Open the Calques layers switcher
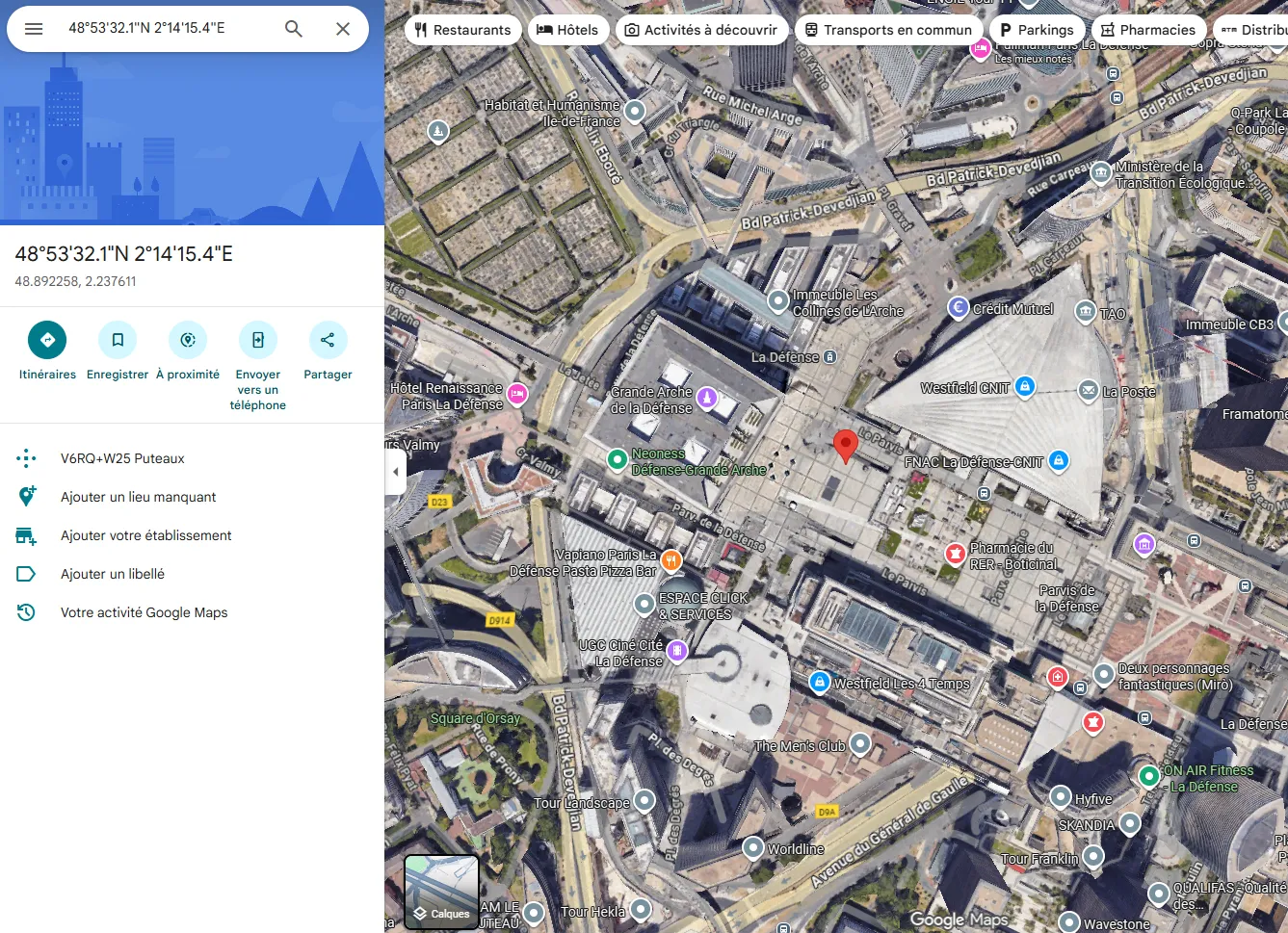This screenshot has height=933, width=1288. click(440, 892)
